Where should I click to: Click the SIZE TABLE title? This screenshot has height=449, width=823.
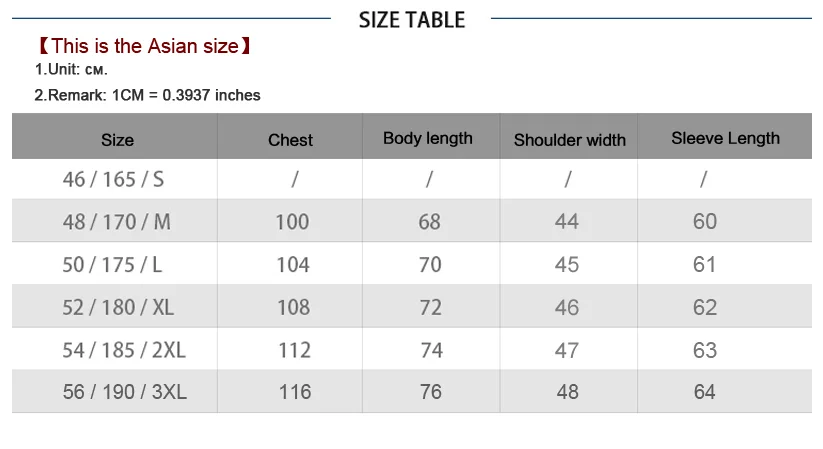[x=412, y=20]
